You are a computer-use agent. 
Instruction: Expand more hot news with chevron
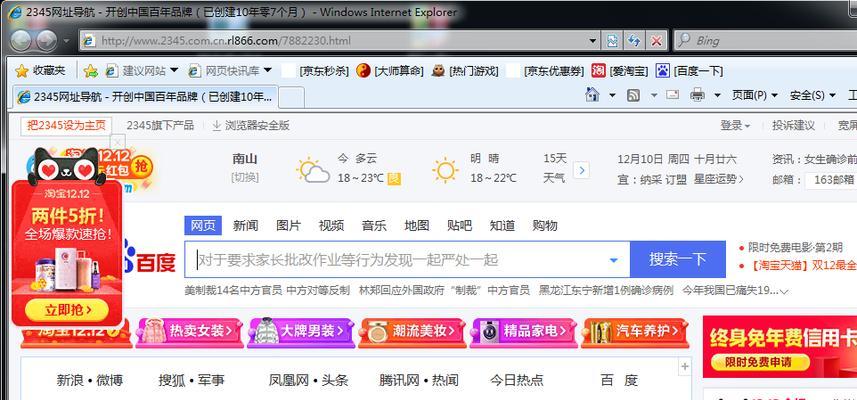(784, 291)
